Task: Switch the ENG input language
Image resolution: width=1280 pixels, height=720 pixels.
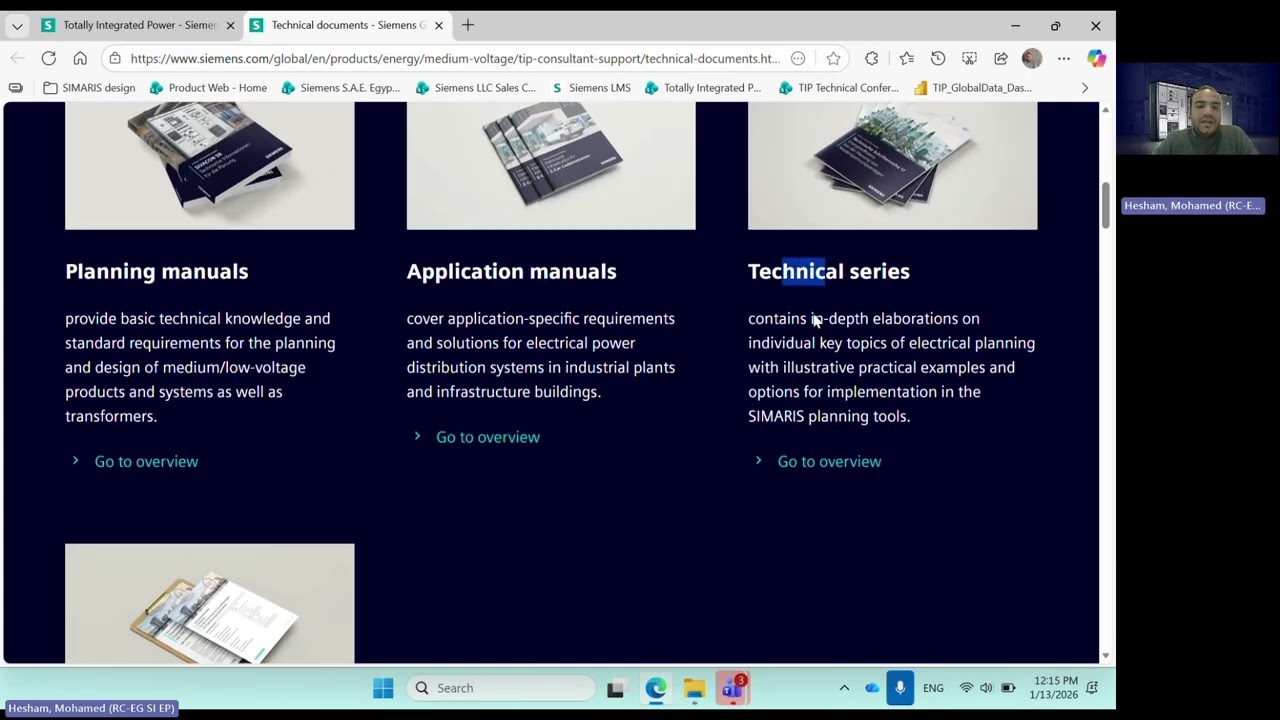Action: pyautogui.click(x=933, y=688)
